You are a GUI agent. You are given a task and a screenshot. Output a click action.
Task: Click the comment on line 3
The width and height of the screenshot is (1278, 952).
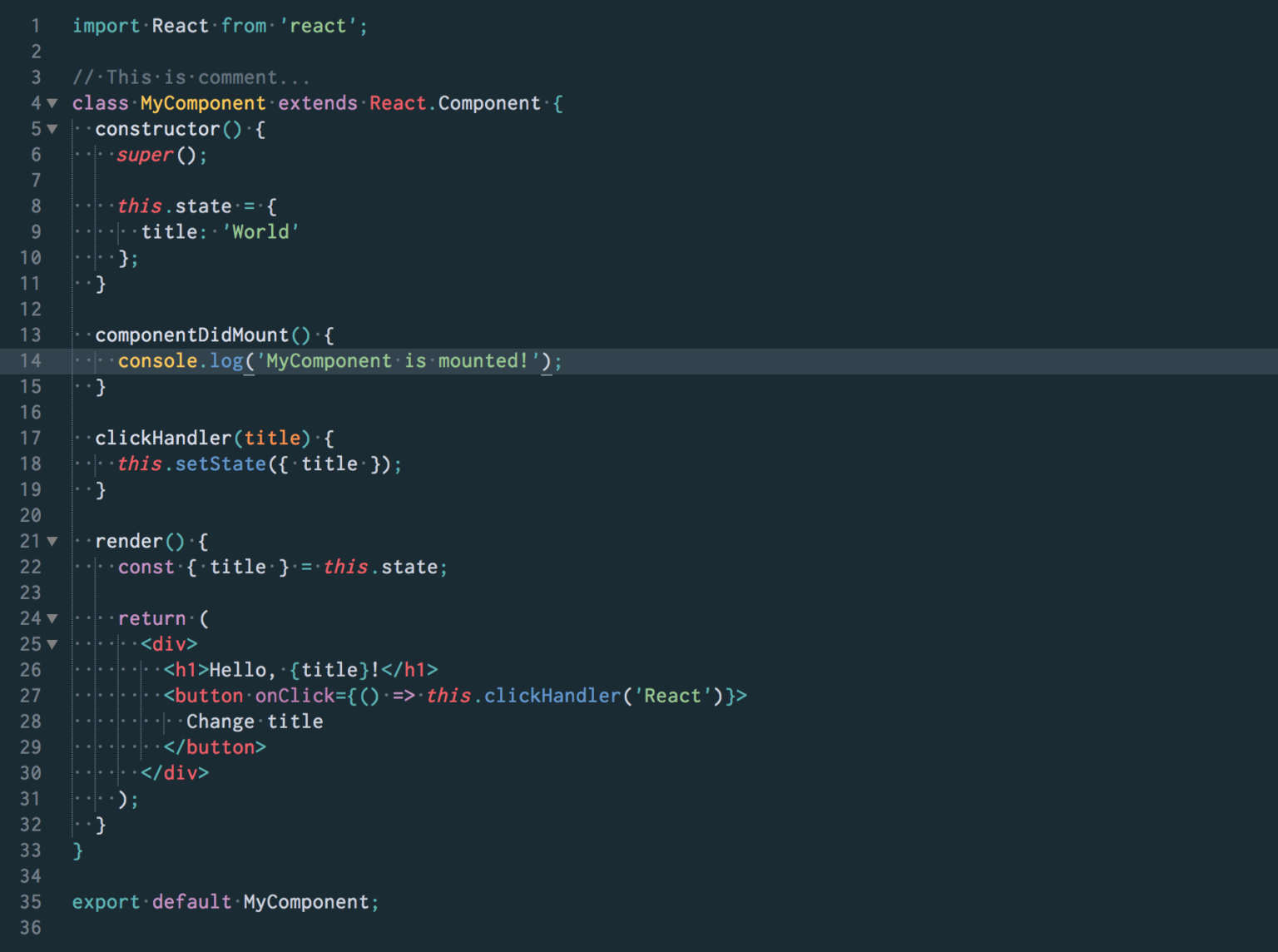click(x=191, y=77)
